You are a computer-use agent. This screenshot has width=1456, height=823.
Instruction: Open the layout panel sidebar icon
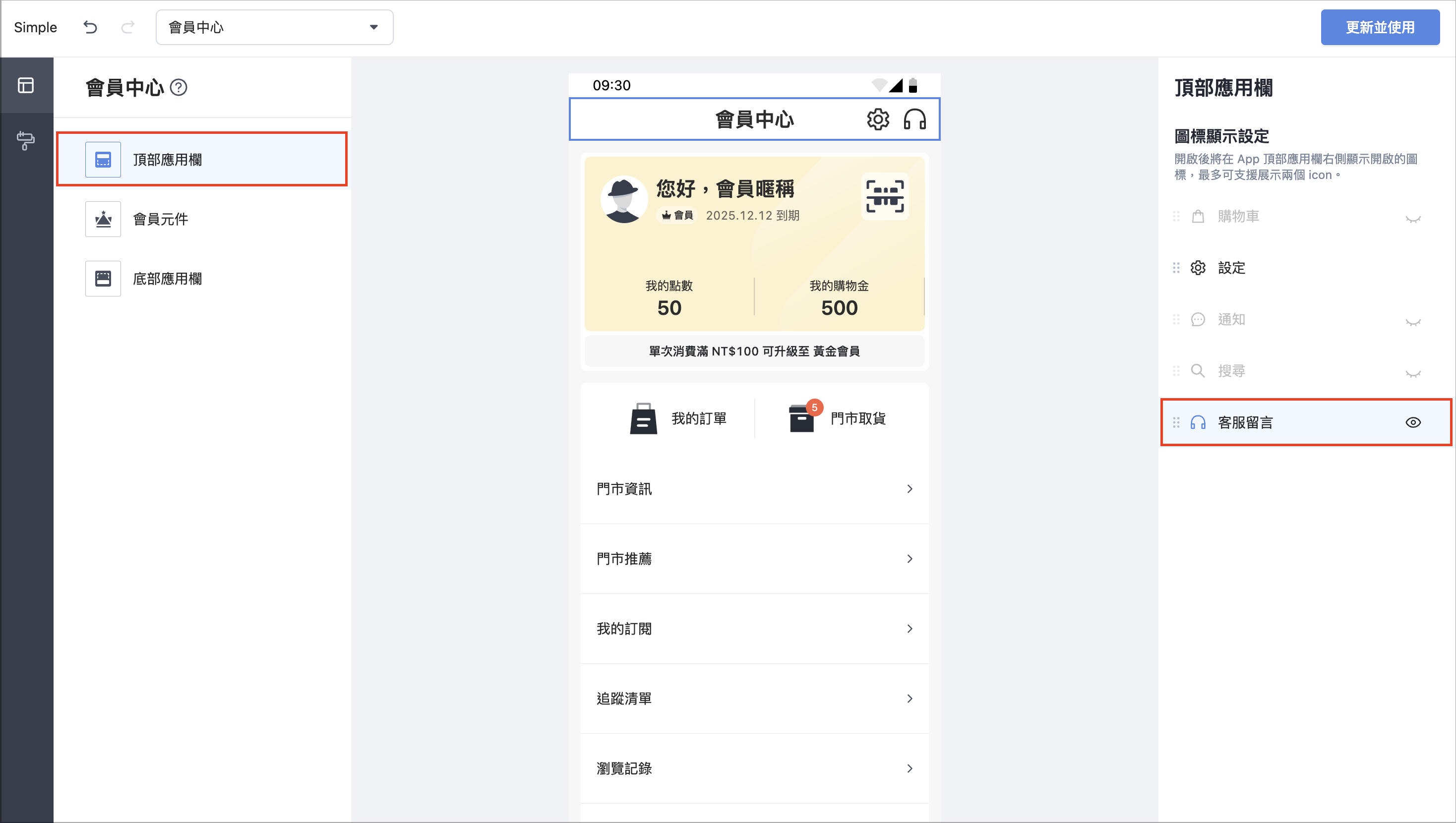click(26, 85)
